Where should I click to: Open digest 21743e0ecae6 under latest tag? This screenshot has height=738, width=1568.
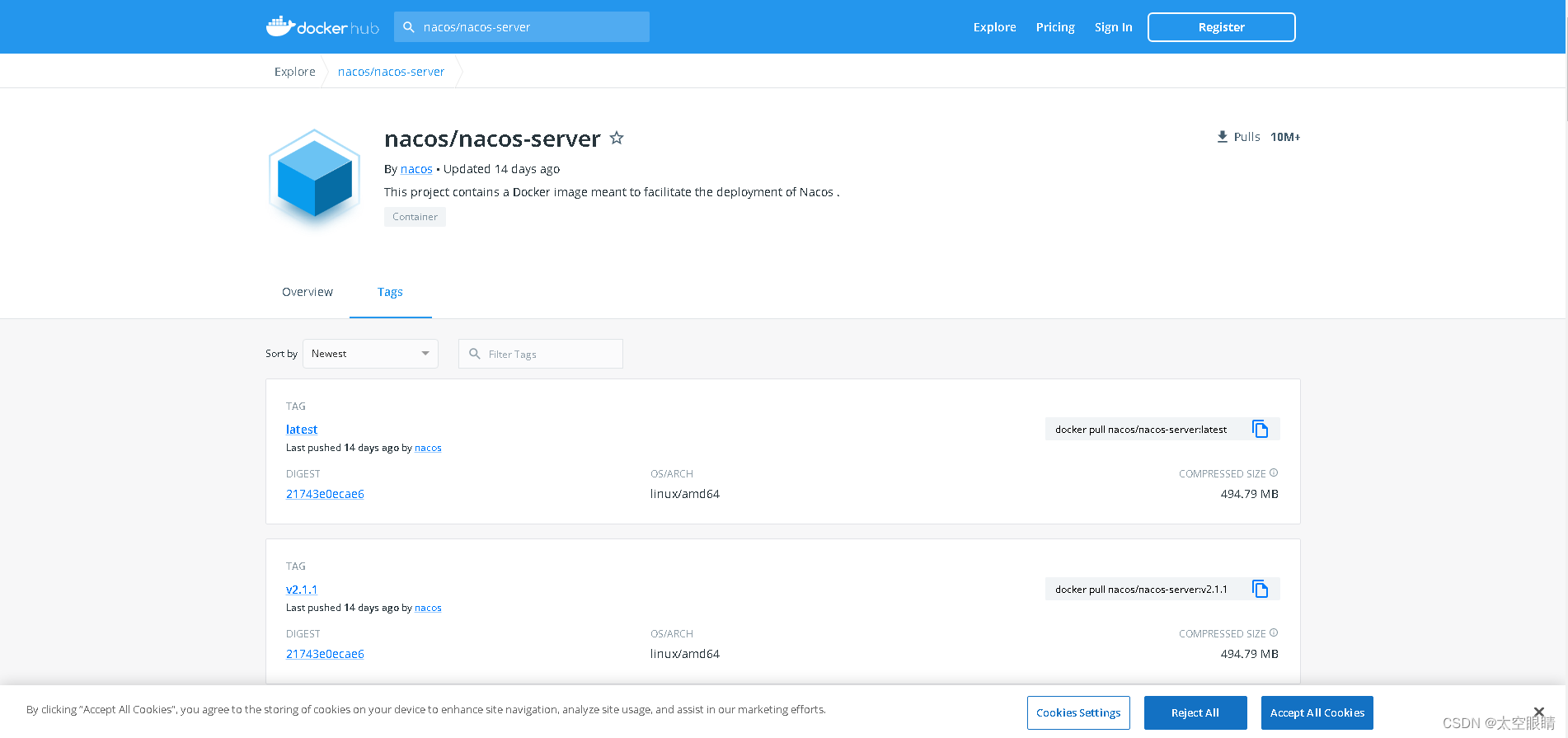click(325, 494)
